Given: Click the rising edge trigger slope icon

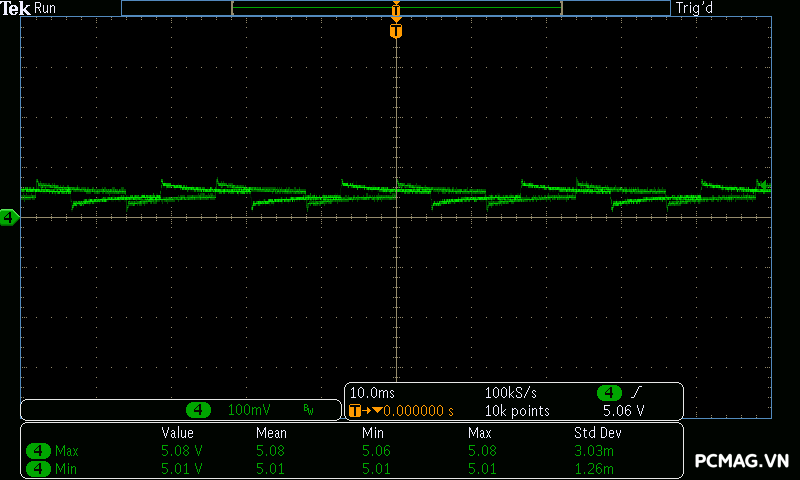Looking at the screenshot, I should coord(636,392).
